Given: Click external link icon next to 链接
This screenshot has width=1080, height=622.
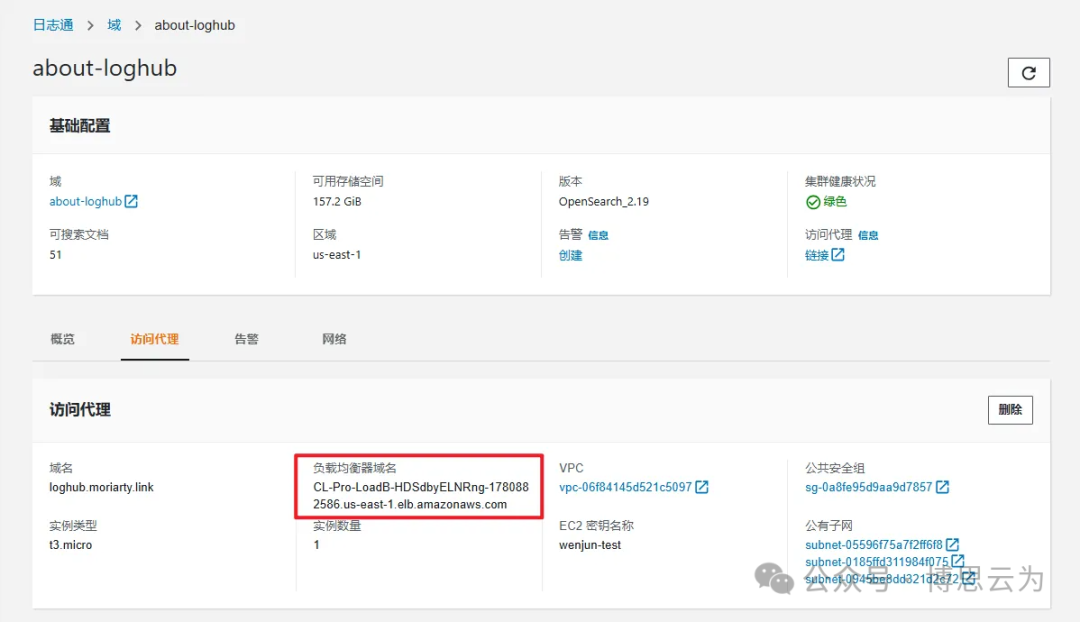Looking at the screenshot, I should (x=838, y=255).
